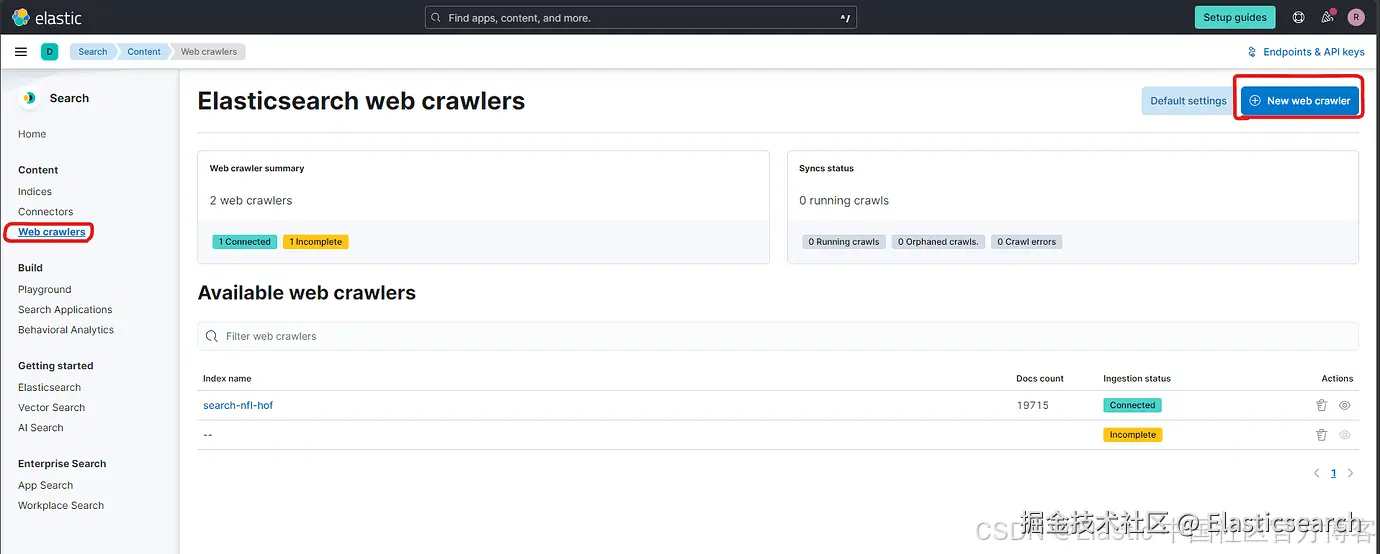Click the Endpoints & API keys icon

pos(1251,52)
